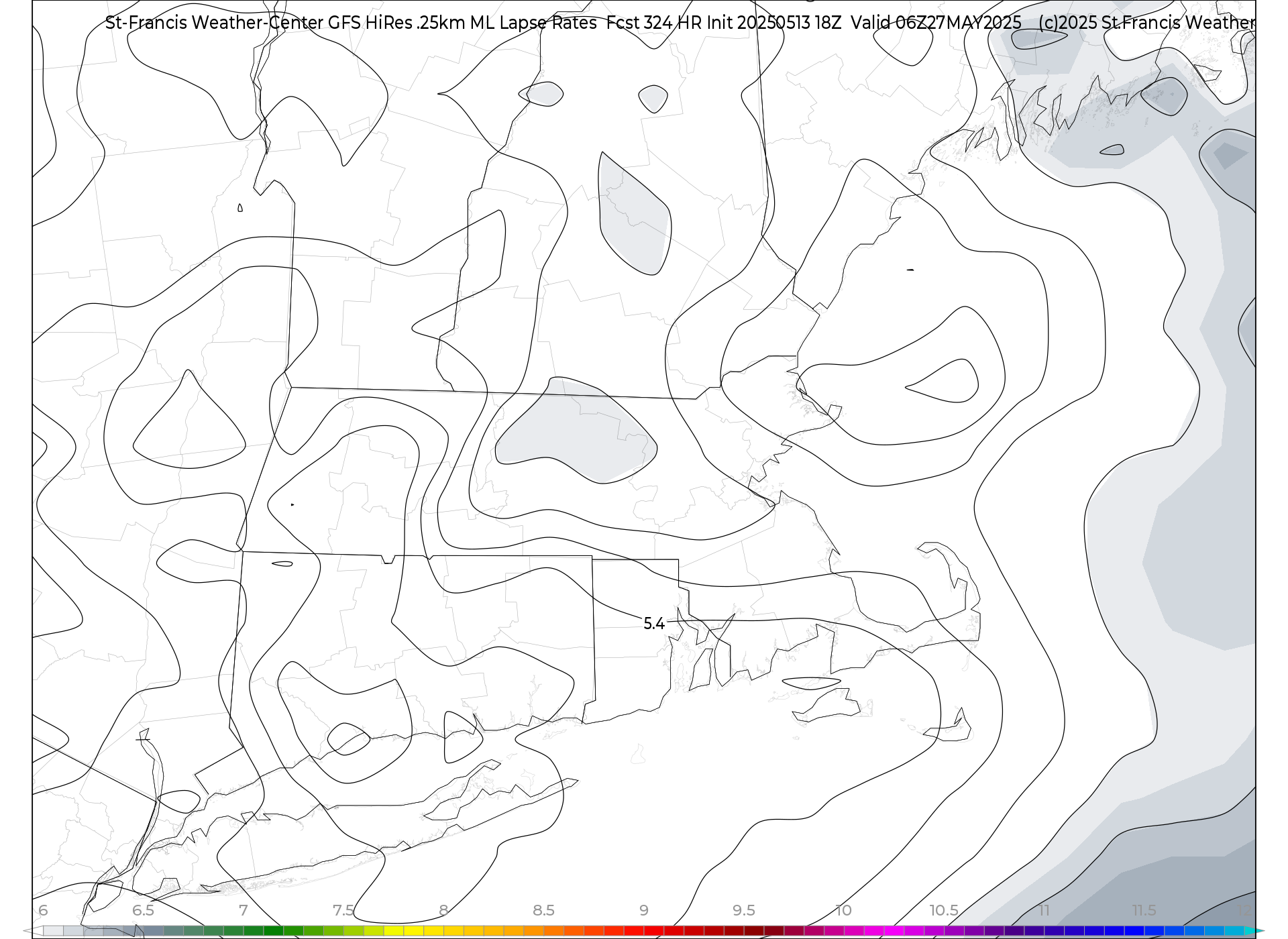
Task: Click the 'Valid 06Z27MAY2025' text in header
Action: [x=936, y=23]
